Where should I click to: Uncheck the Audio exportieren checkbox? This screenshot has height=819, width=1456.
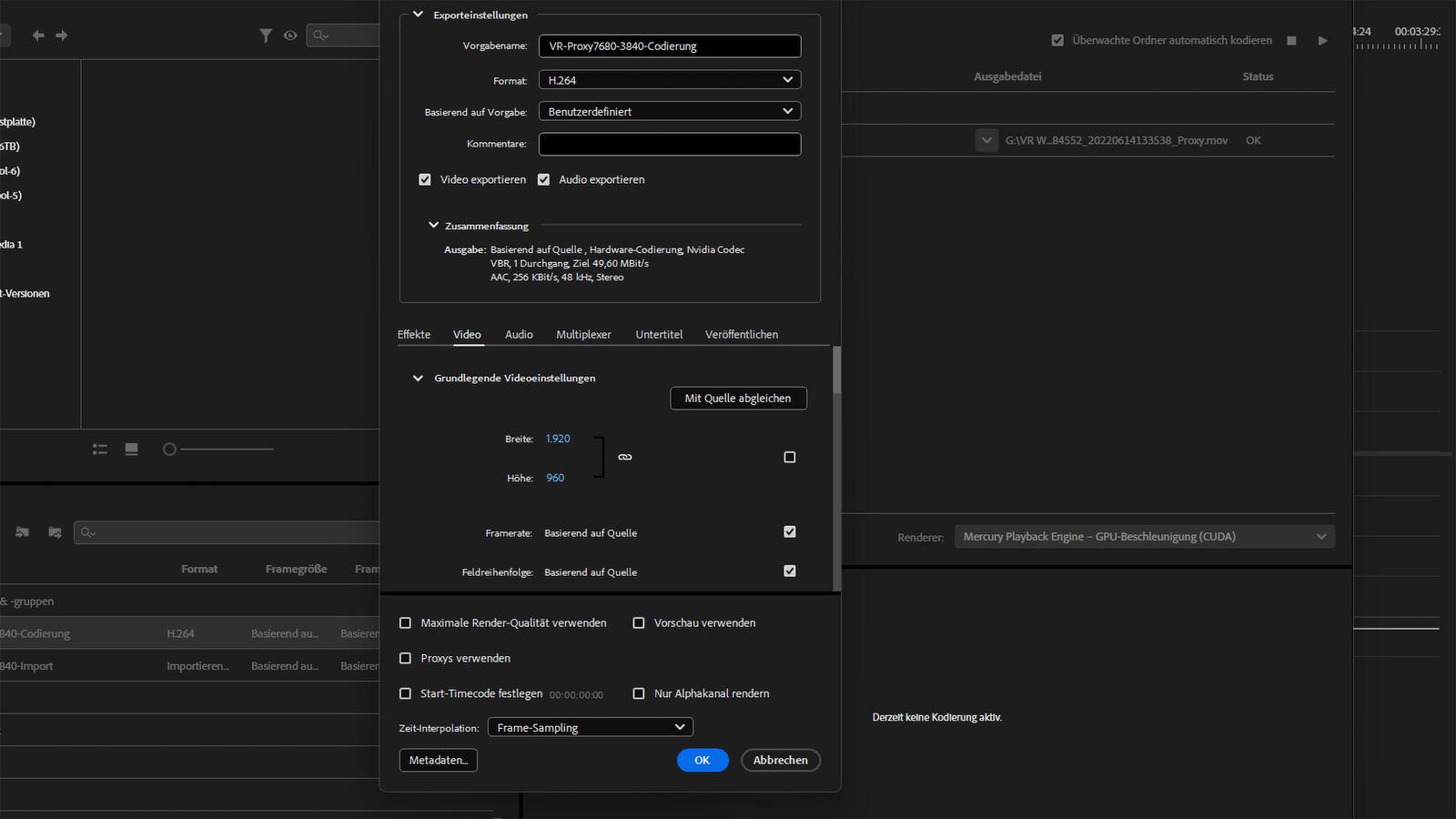click(544, 179)
